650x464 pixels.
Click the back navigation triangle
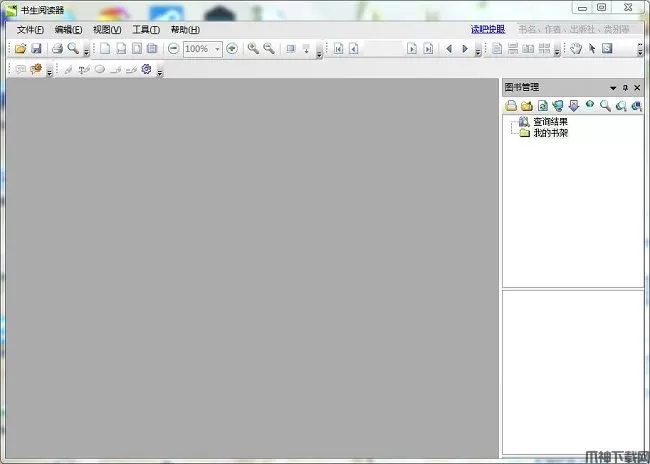click(449, 49)
